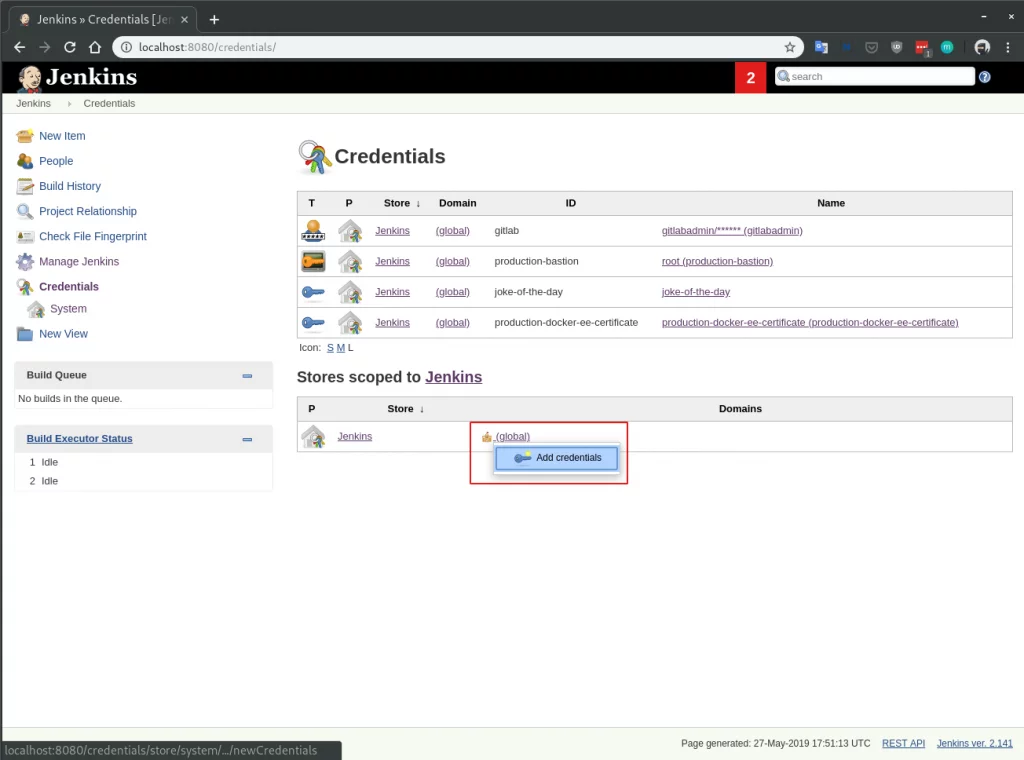Image resolution: width=1024 pixels, height=760 pixels.
Task: Click the People sidebar icon
Action: click(x=25, y=161)
